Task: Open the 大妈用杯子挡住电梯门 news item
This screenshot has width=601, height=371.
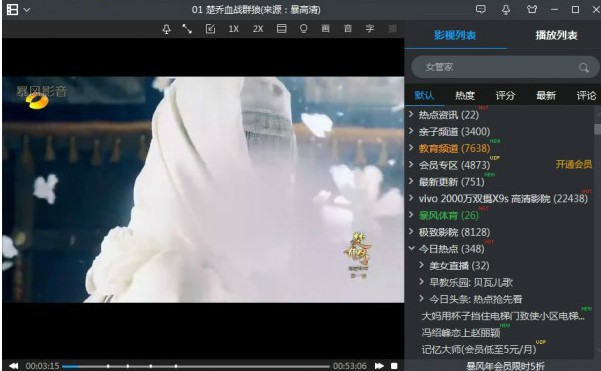Action: [503, 316]
